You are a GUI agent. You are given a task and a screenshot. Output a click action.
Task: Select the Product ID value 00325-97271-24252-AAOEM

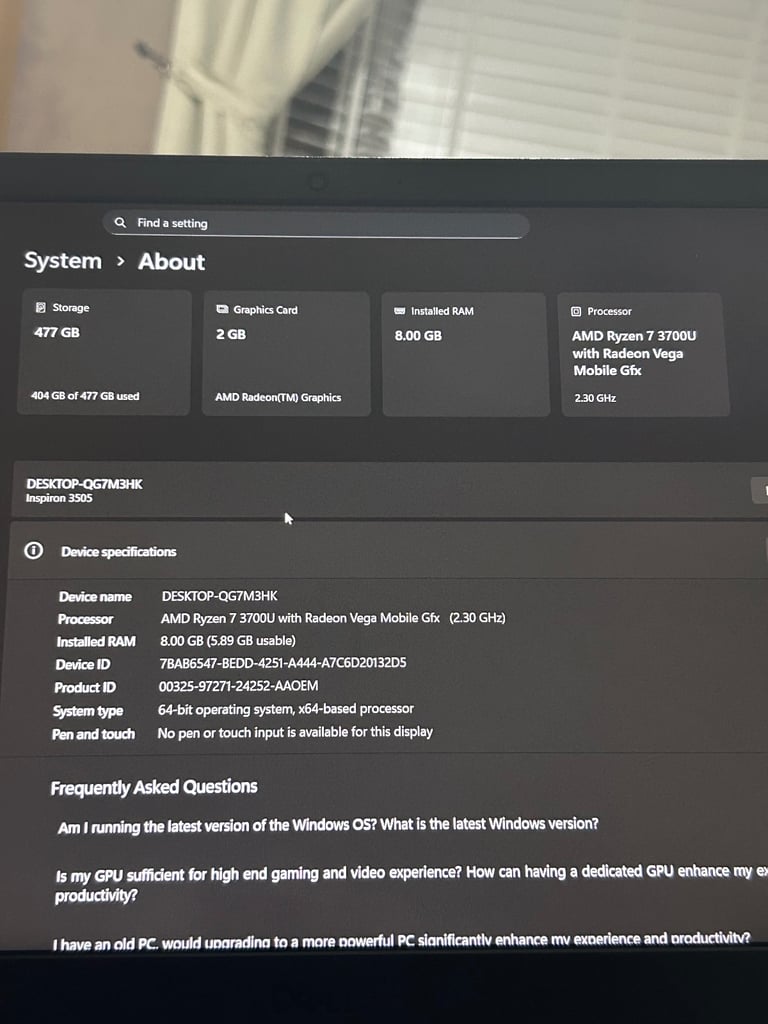click(x=238, y=686)
